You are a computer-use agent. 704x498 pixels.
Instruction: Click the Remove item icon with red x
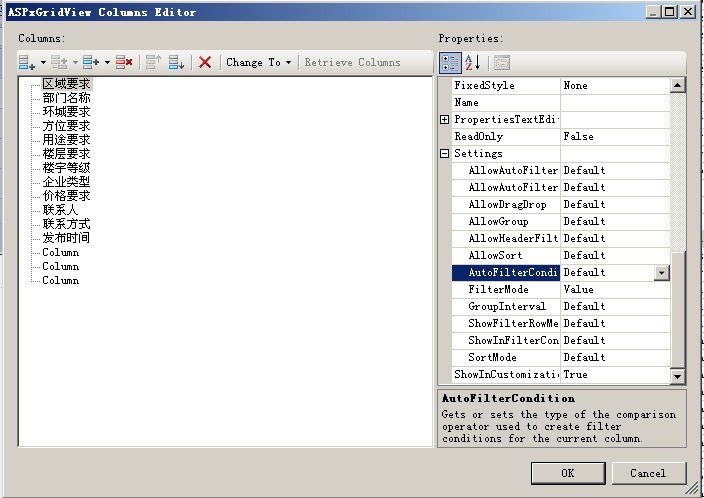(x=124, y=62)
